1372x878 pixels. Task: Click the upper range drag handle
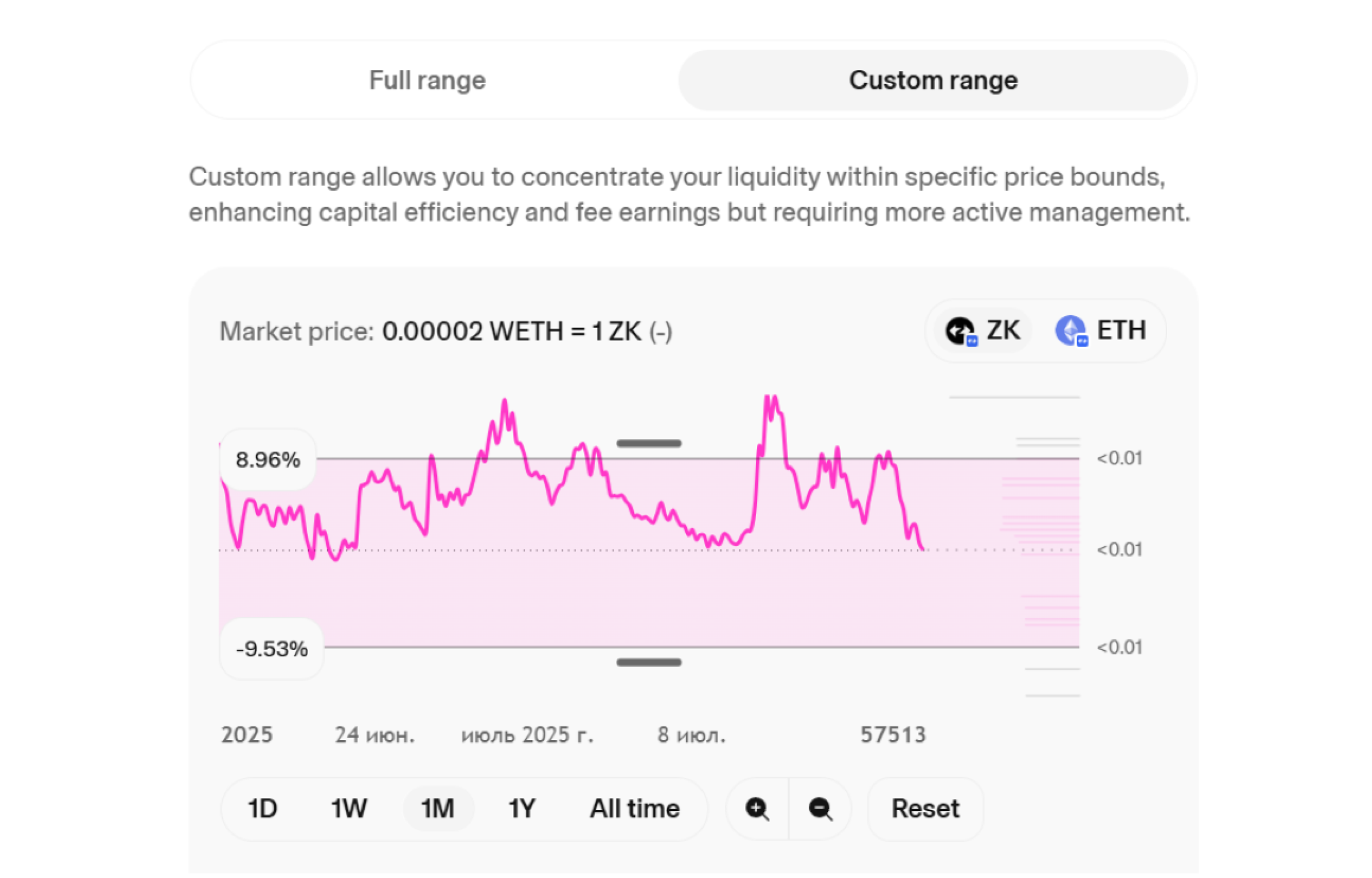click(649, 444)
